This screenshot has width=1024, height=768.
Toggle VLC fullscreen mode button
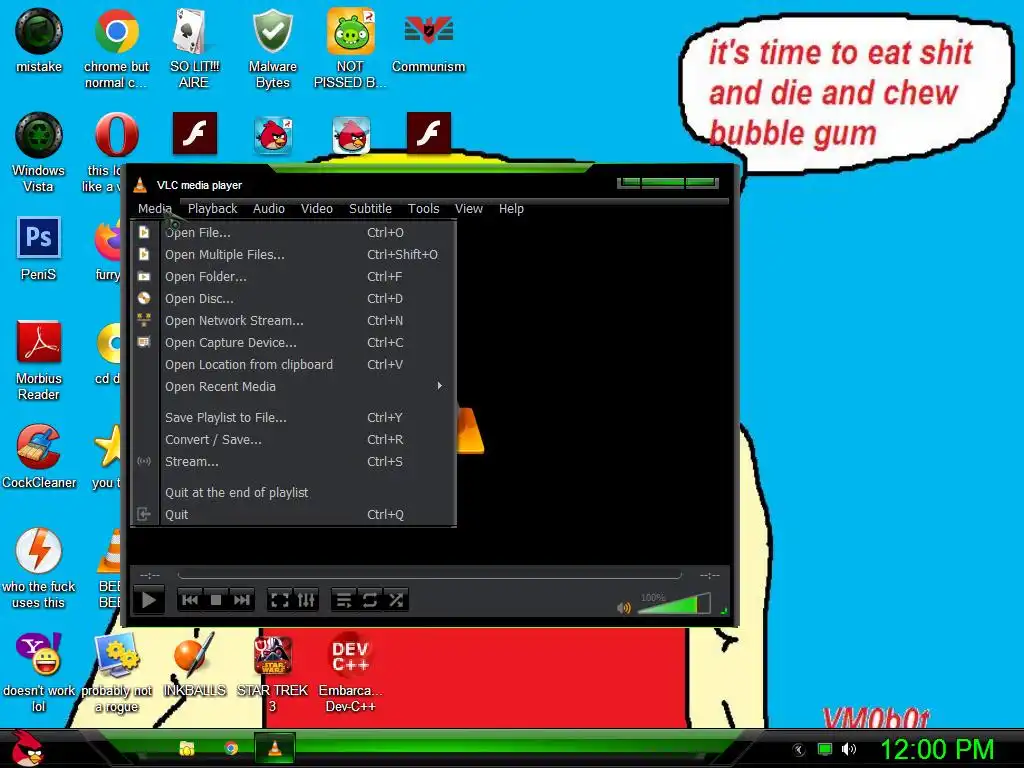click(x=280, y=600)
